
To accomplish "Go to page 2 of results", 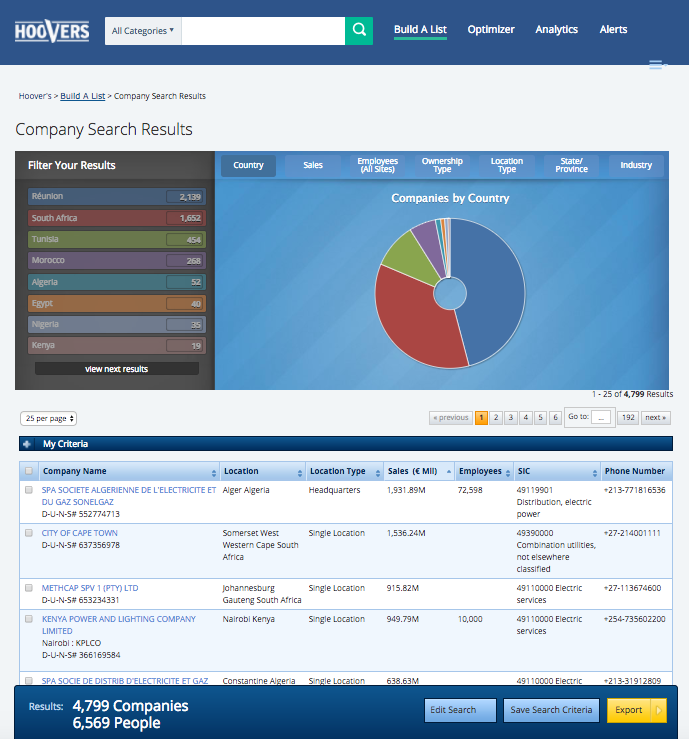I will 496,418.
